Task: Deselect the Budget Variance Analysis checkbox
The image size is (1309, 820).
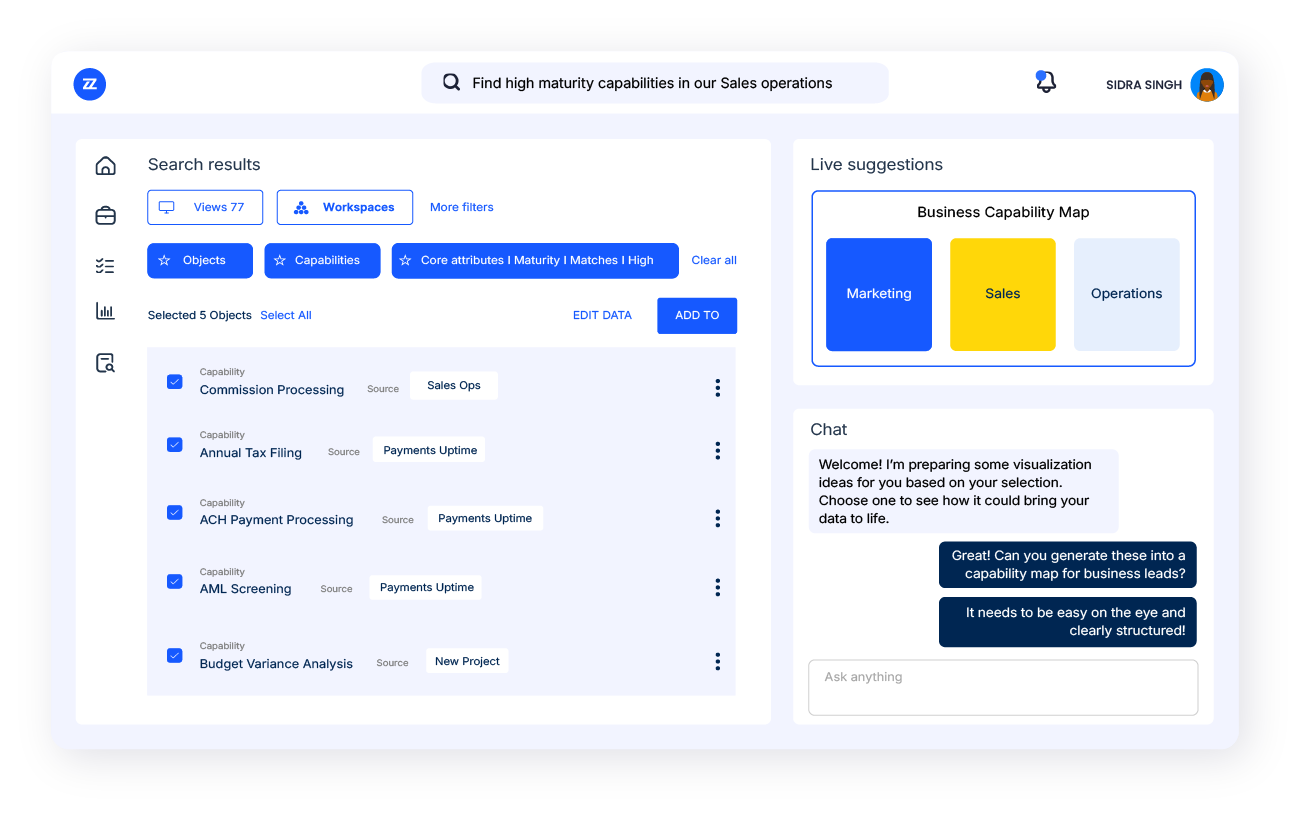Action: pos(175,656)
